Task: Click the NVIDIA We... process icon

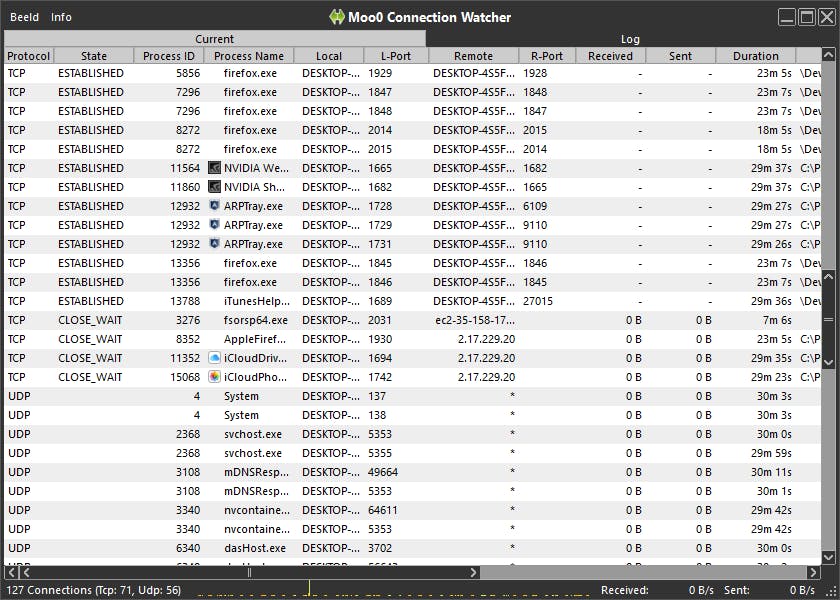Action: 214,168
